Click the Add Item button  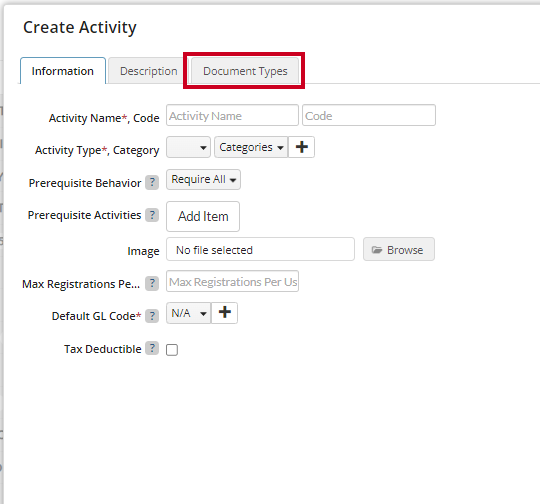[x=203, y=216]
